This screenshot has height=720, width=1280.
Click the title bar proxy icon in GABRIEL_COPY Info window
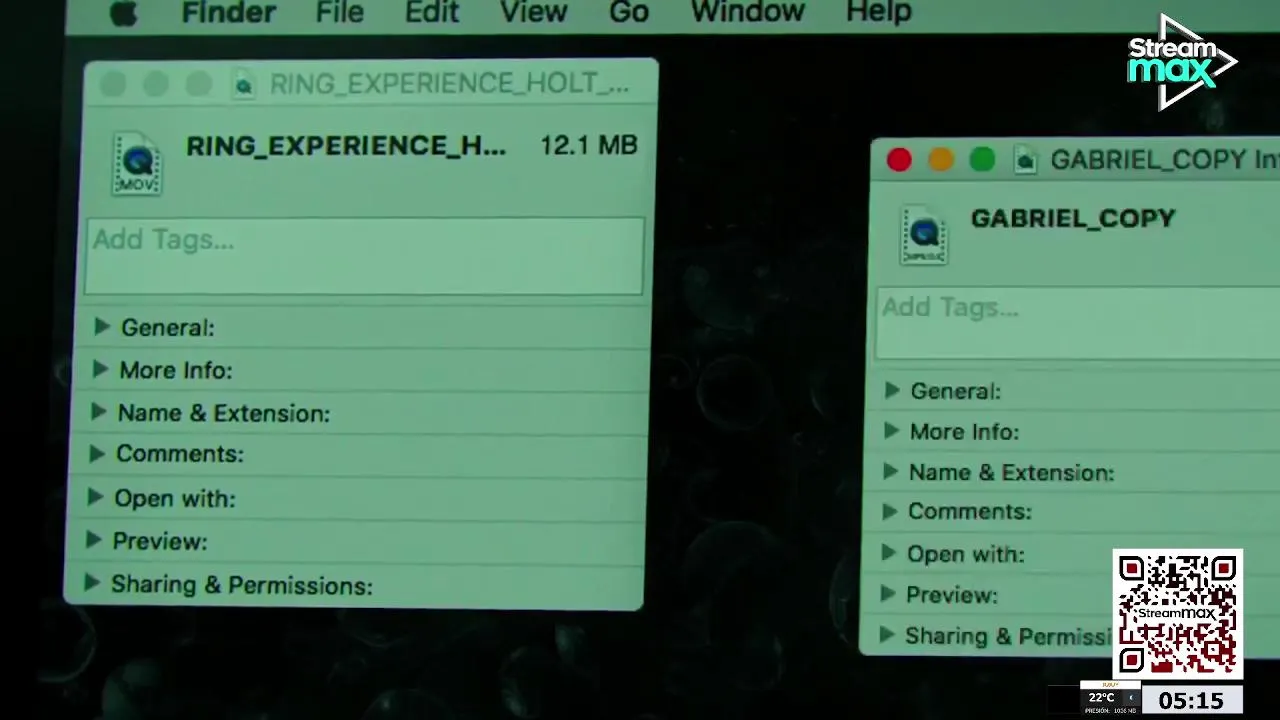coord(1025,160)
